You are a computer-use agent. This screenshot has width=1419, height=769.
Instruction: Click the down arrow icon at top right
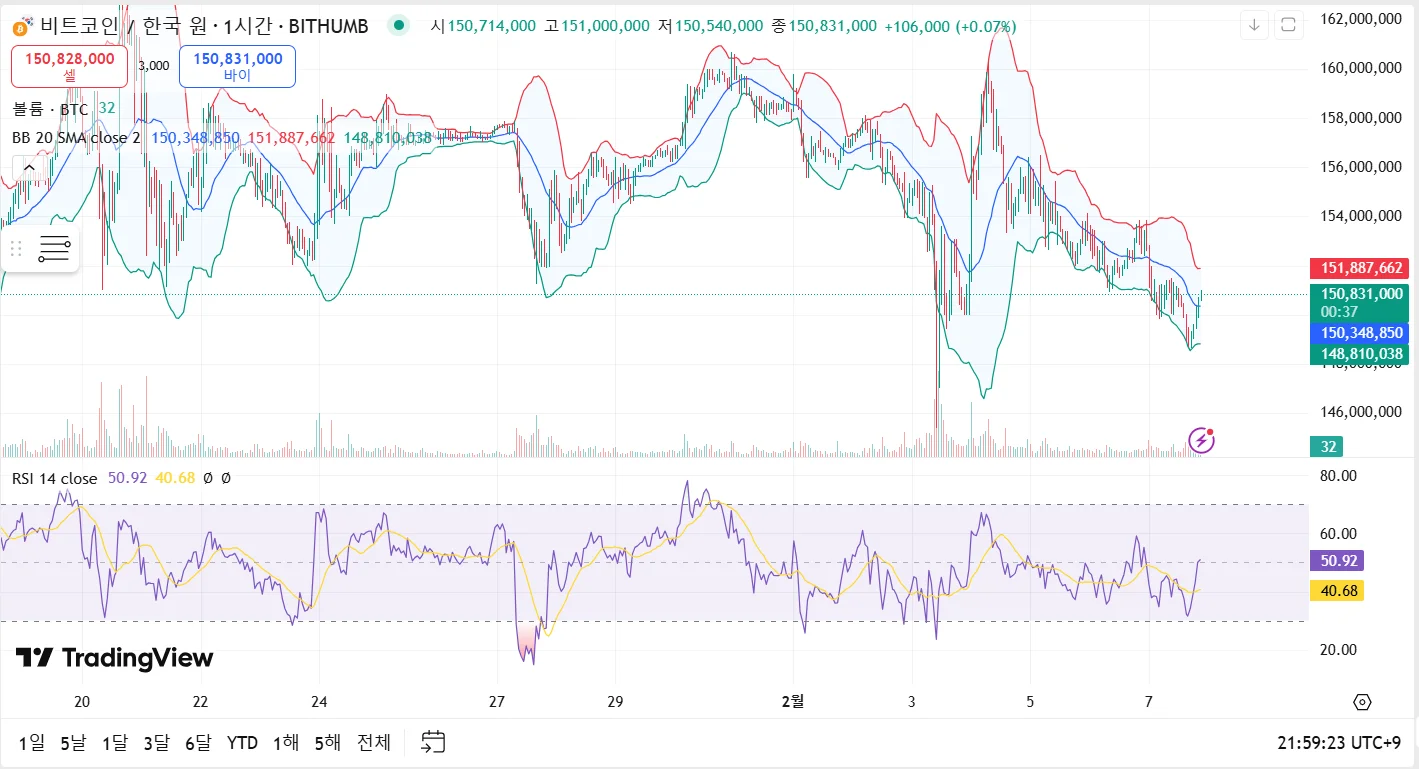click(x=1255, y=25)
